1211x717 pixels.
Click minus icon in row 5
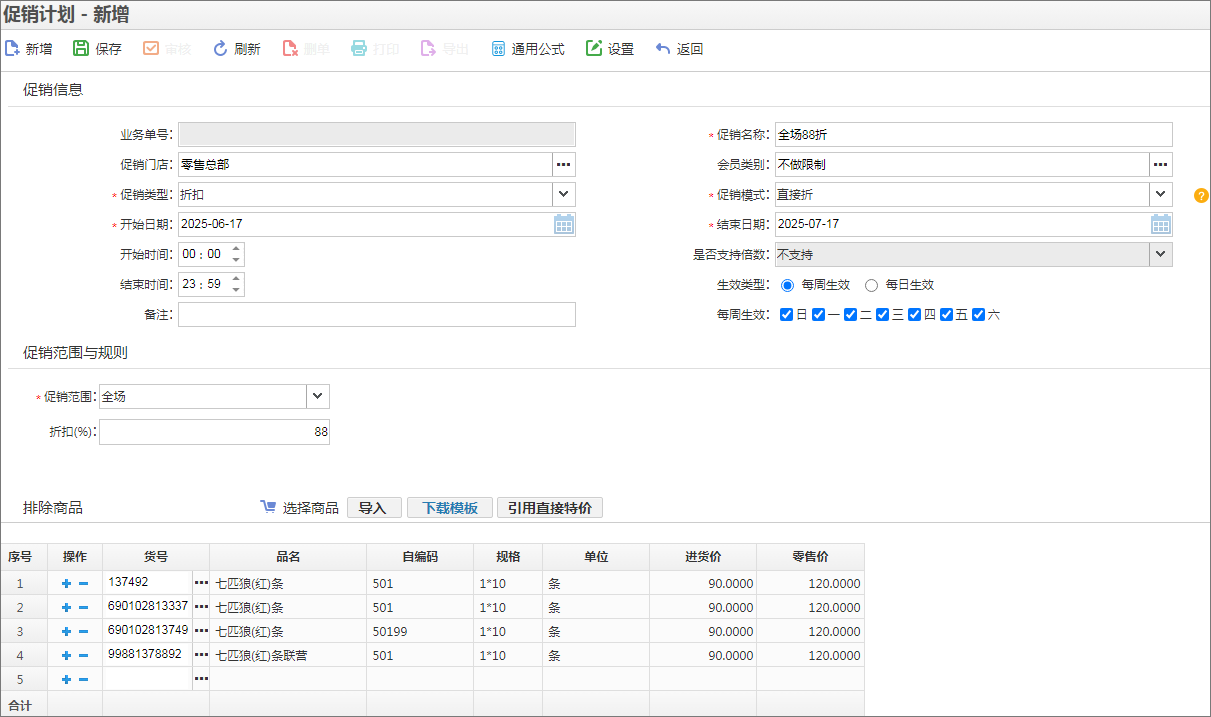click(84, 679)
